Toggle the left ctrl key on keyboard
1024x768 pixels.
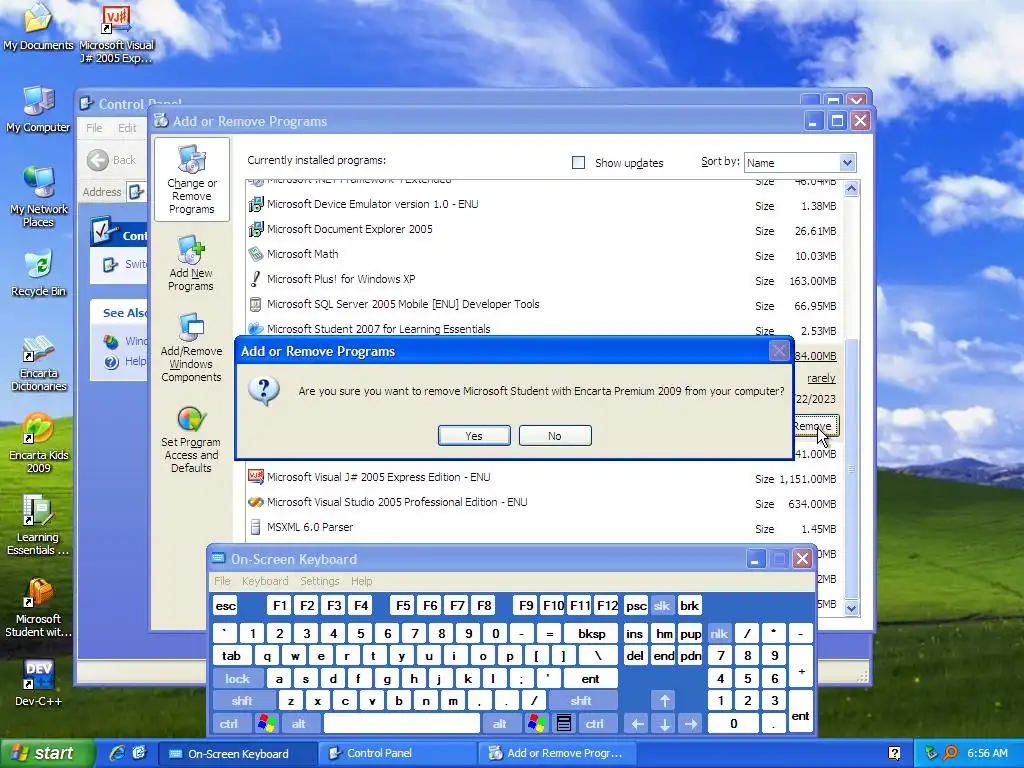point(229,724)
